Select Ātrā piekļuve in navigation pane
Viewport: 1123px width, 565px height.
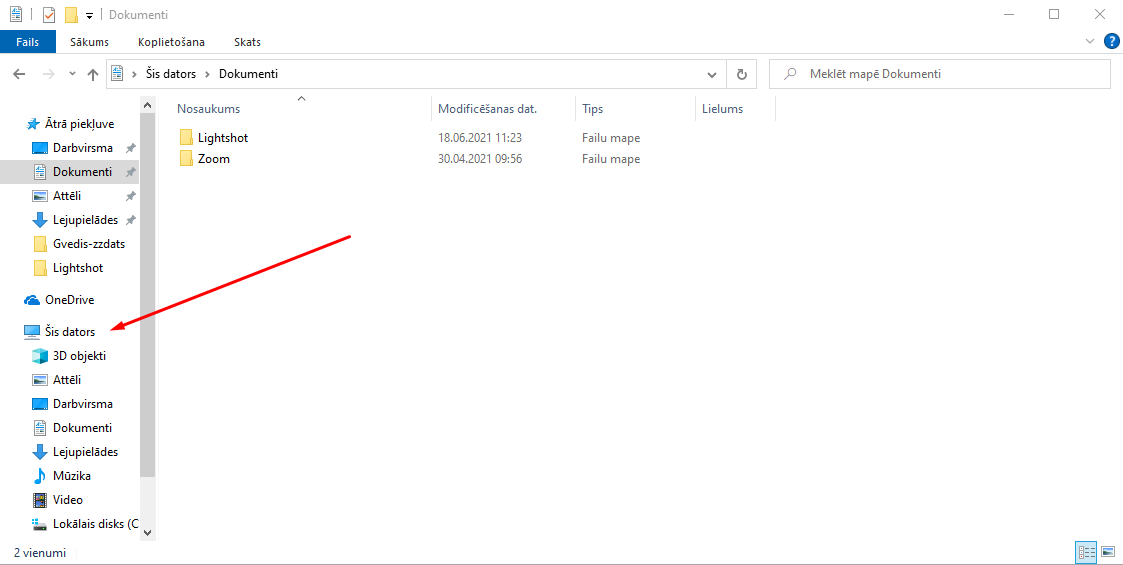(x=79, y=124)
